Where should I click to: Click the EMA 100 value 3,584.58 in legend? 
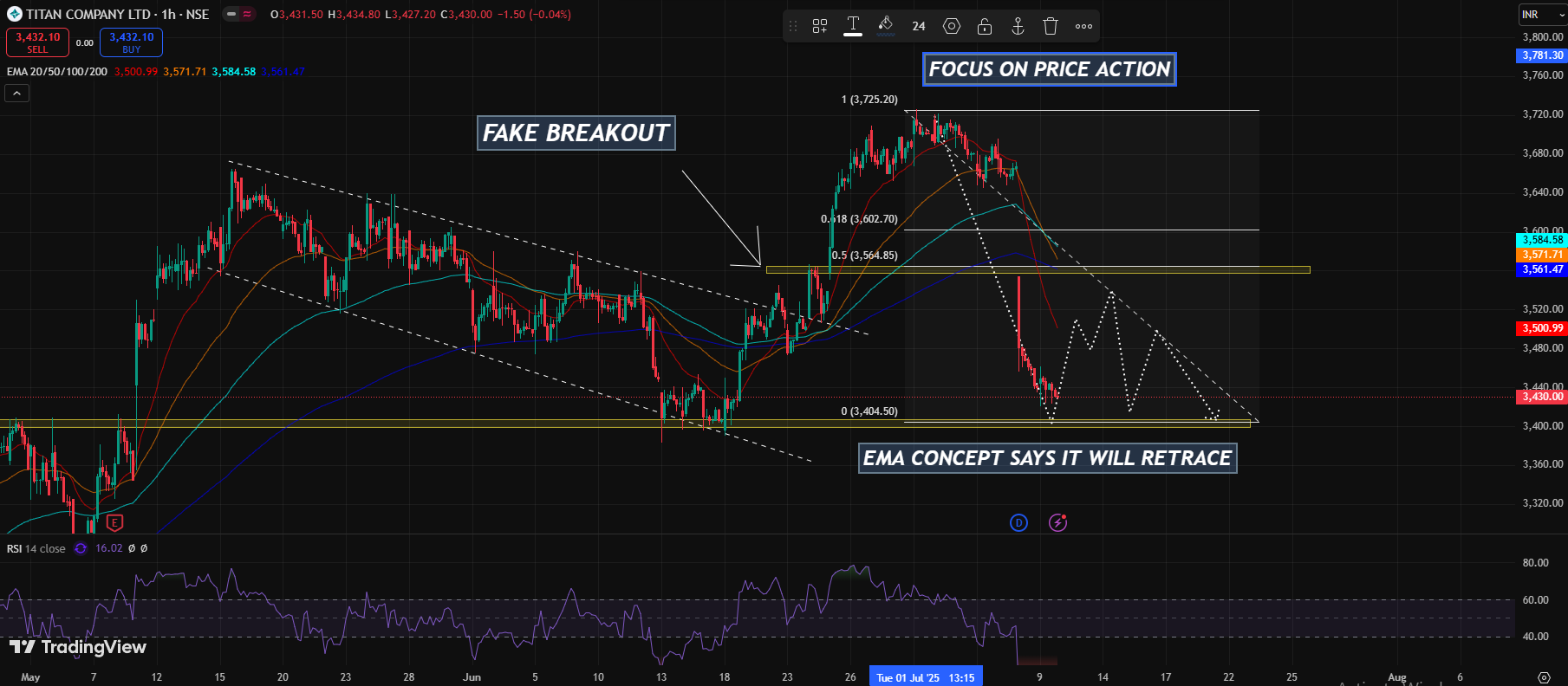(x=233, y=72)
